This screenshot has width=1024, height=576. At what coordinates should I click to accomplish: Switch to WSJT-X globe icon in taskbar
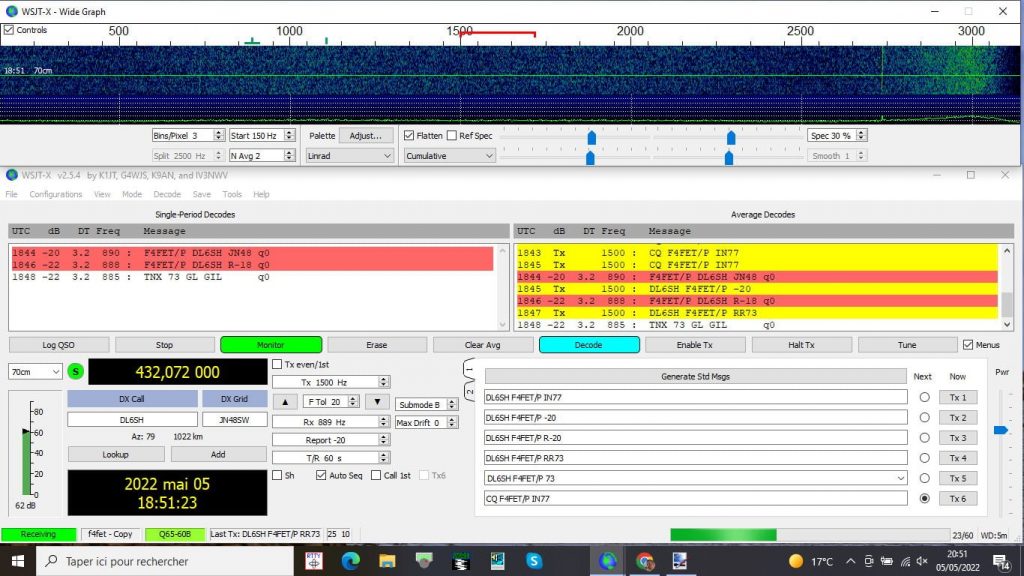607,561
